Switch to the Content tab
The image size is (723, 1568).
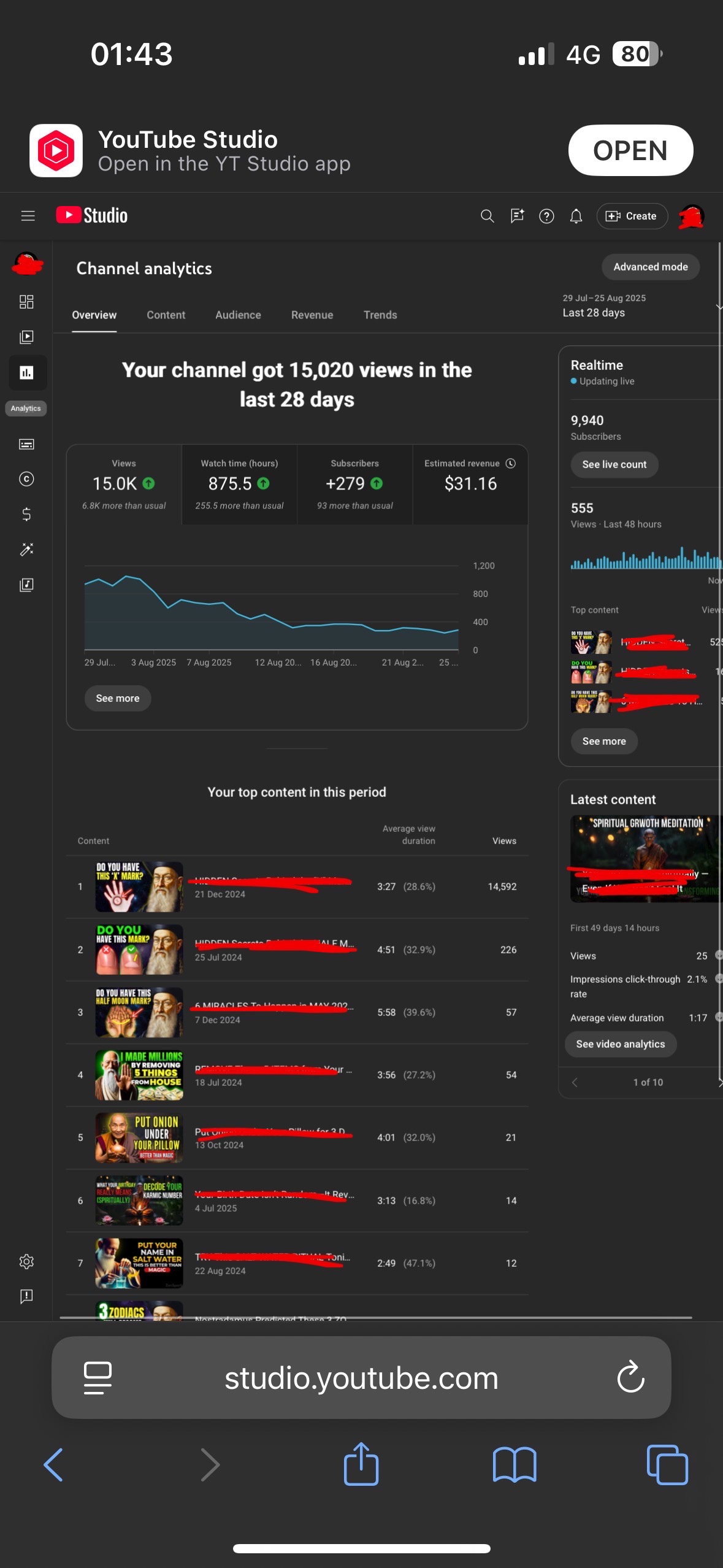pyautogui.click(x=166, y=315)
